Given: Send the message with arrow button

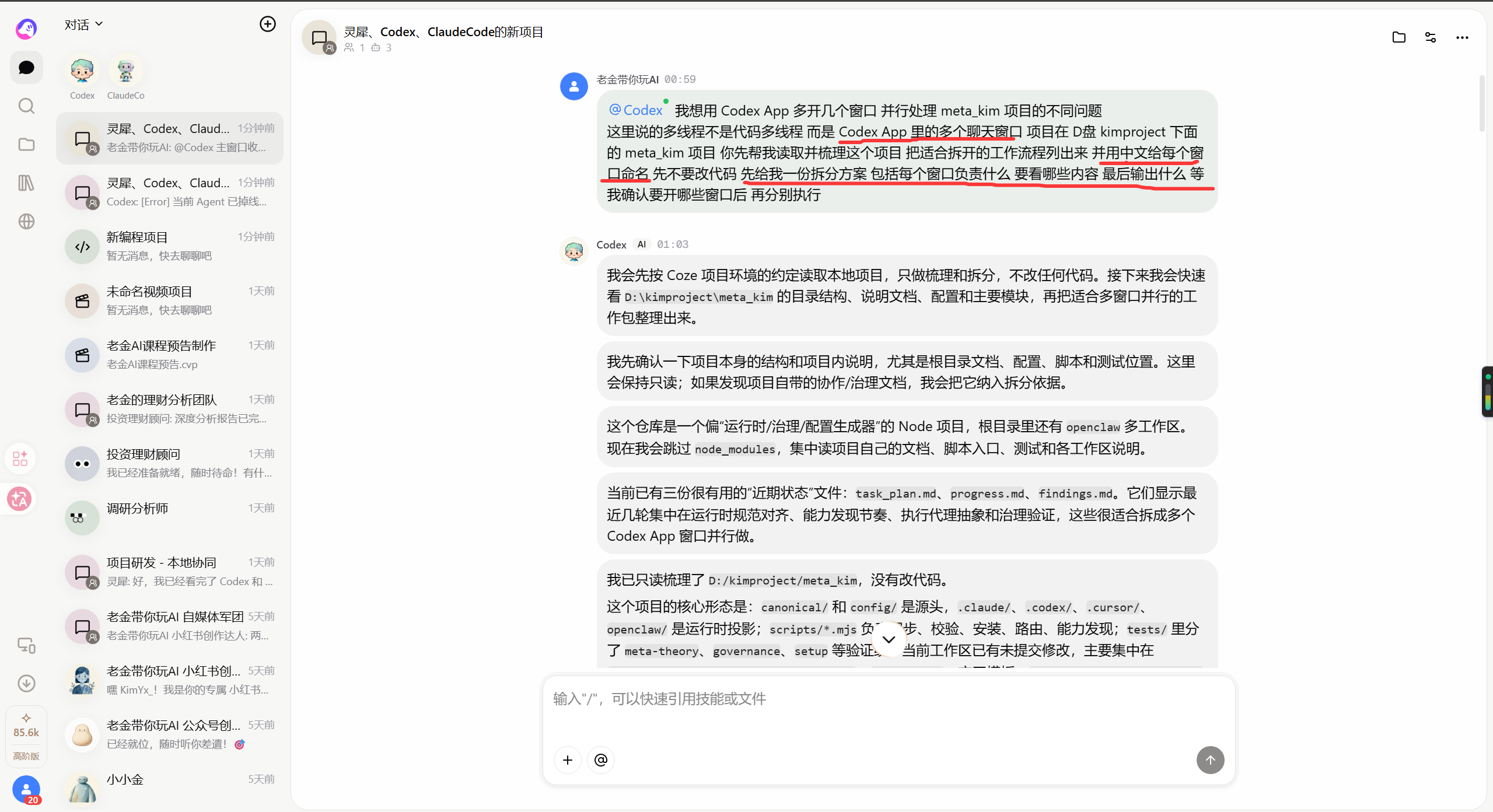Looking at the screenshot, I should click(x=1211, y=760).
